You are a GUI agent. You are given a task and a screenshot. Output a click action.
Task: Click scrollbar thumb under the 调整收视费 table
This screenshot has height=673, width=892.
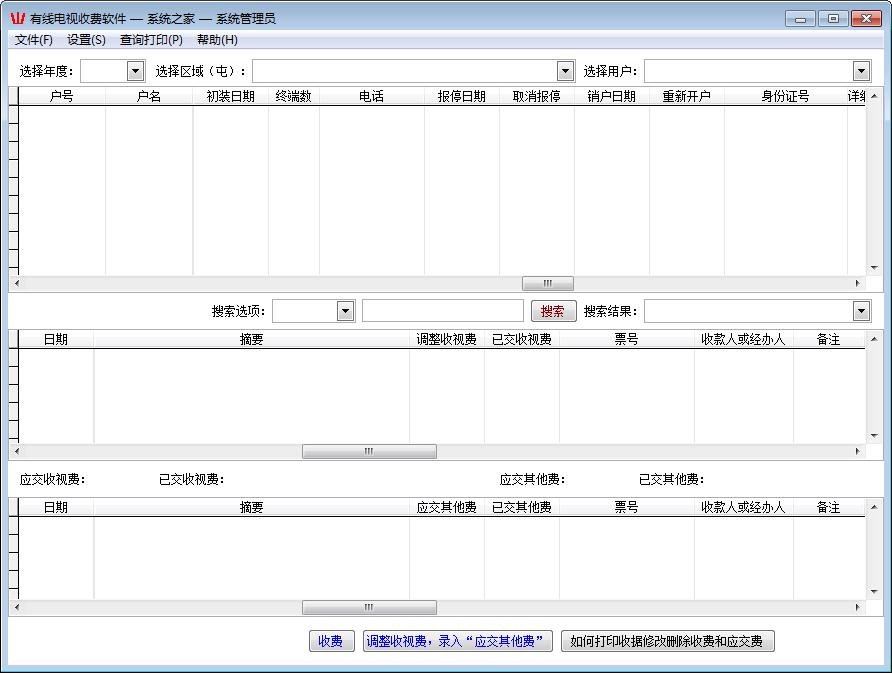369,451
